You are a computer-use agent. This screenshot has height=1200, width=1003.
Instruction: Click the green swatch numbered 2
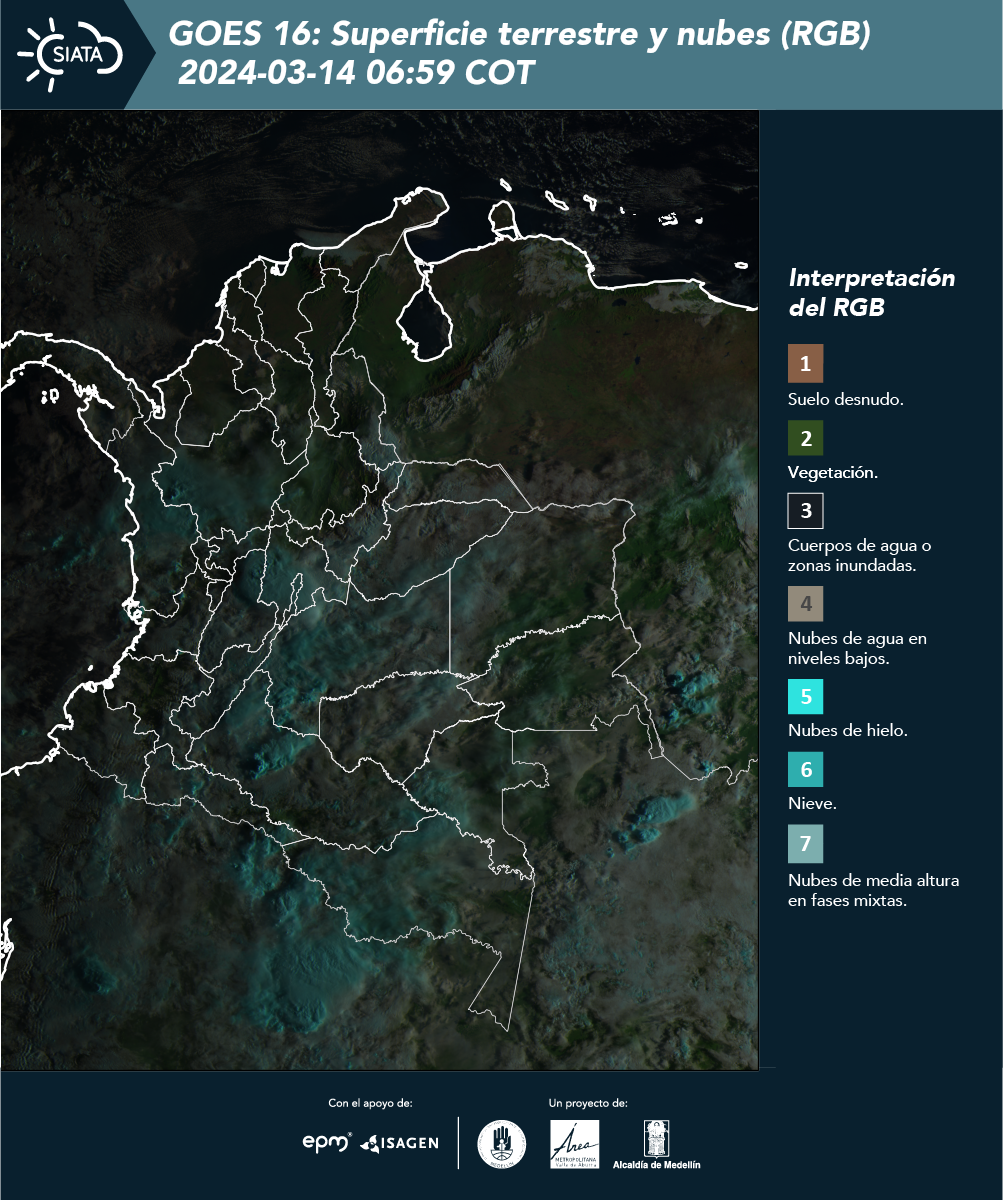tap(805, 438)
